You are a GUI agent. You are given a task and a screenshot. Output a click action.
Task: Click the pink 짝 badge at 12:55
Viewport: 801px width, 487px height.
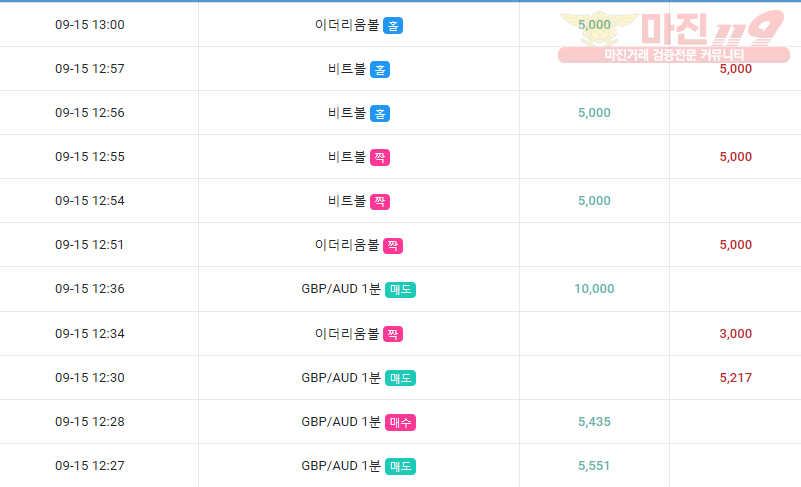pyautogui.click(x=380, y=157)
